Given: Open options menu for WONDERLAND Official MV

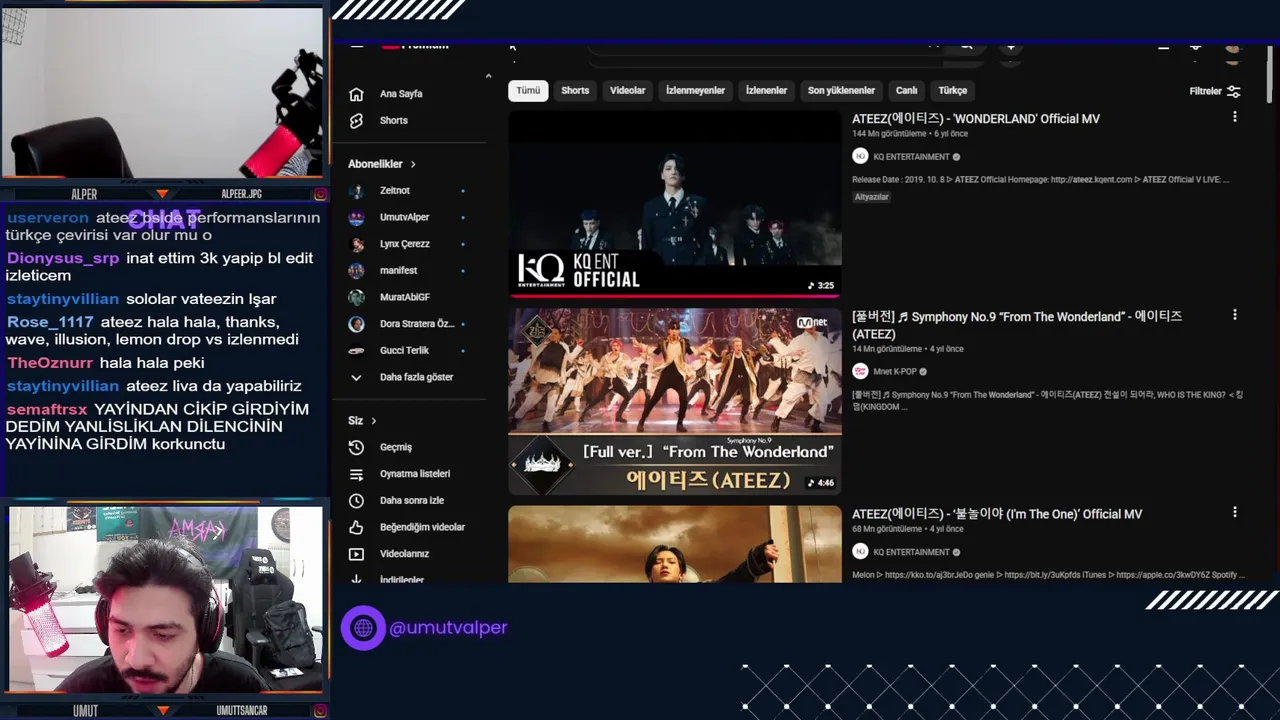Looking at the screenshot, I should [1235, 117].
